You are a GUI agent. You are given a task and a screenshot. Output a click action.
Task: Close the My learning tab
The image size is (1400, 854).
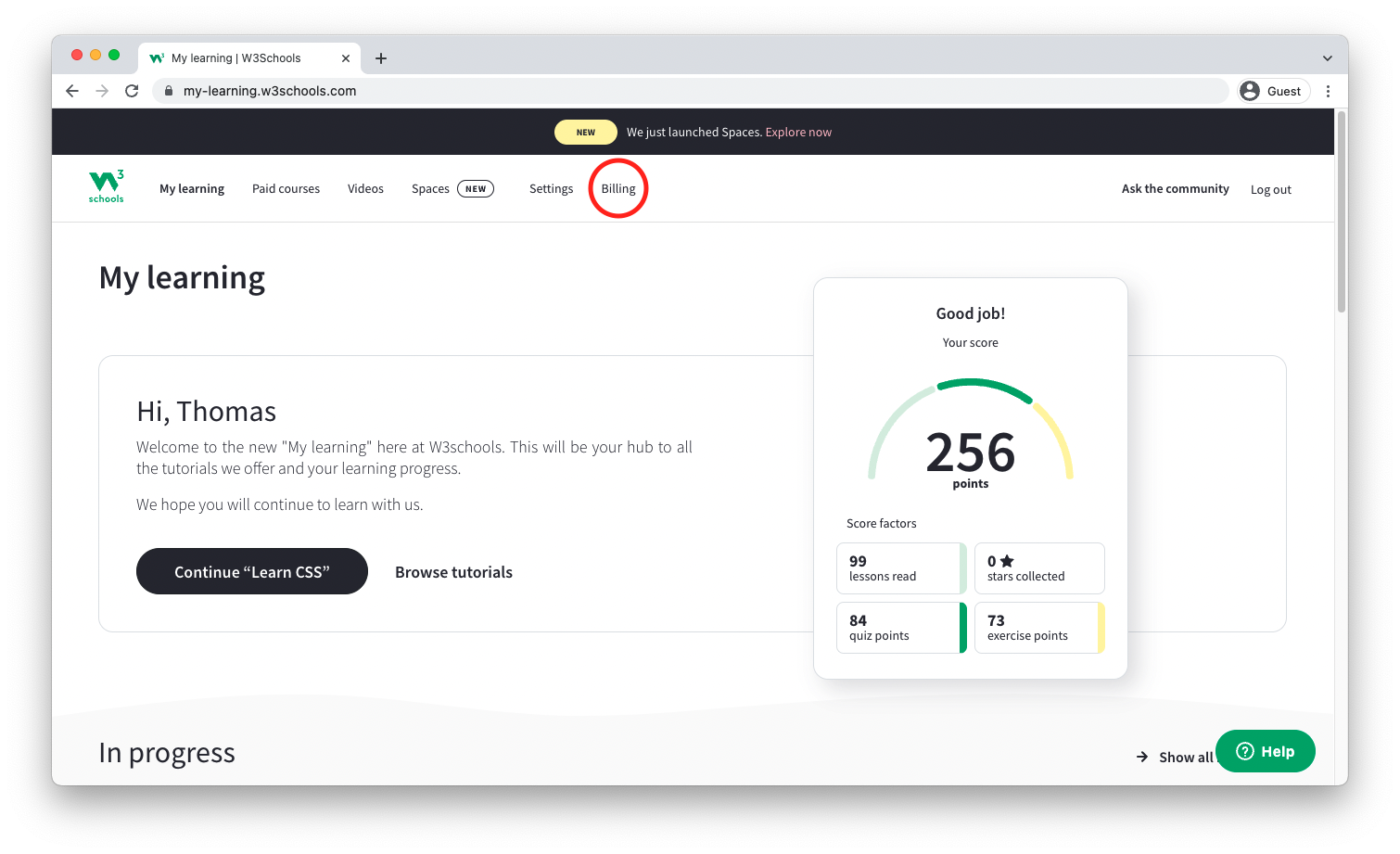pos(346,58)
